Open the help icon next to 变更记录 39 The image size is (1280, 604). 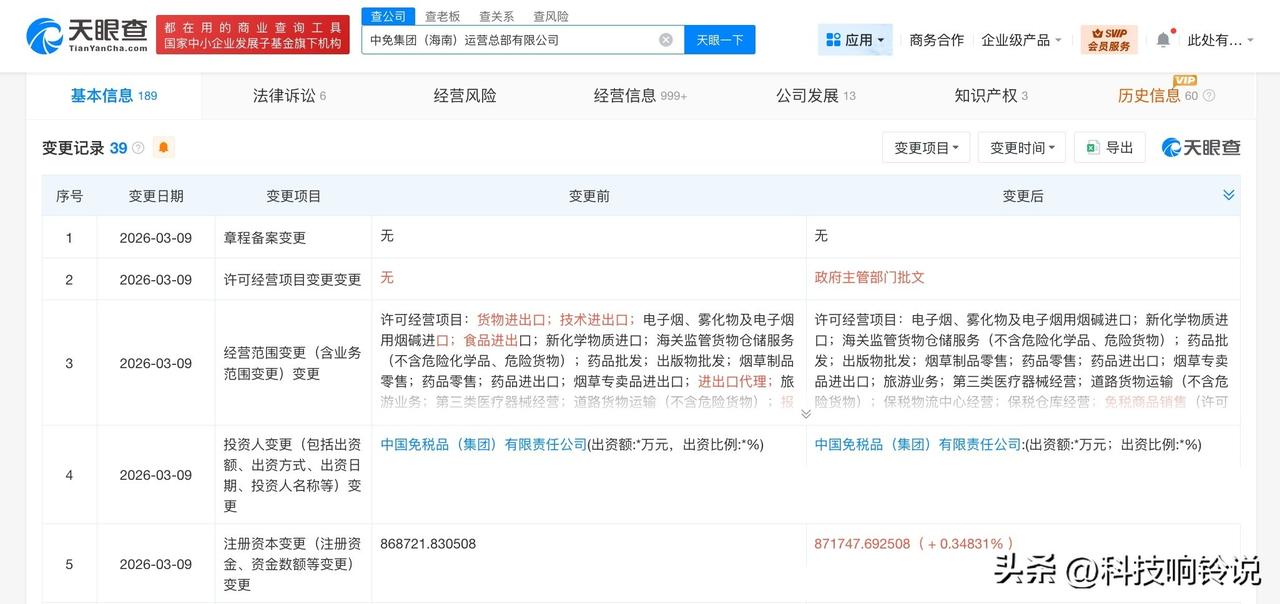tap(138, 148)
